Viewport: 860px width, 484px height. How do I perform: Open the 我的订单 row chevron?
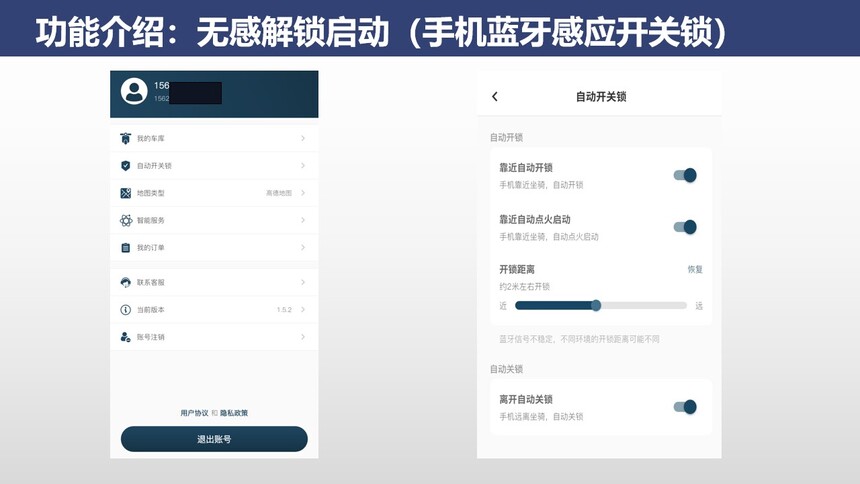click(x=303, y=248)
